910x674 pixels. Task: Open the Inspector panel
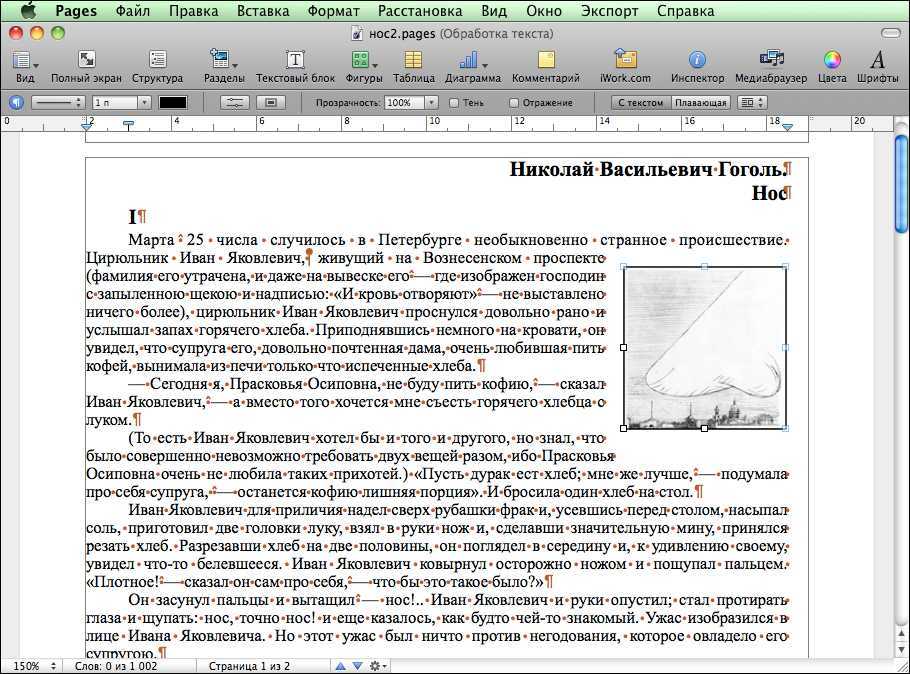coord(697,61)
